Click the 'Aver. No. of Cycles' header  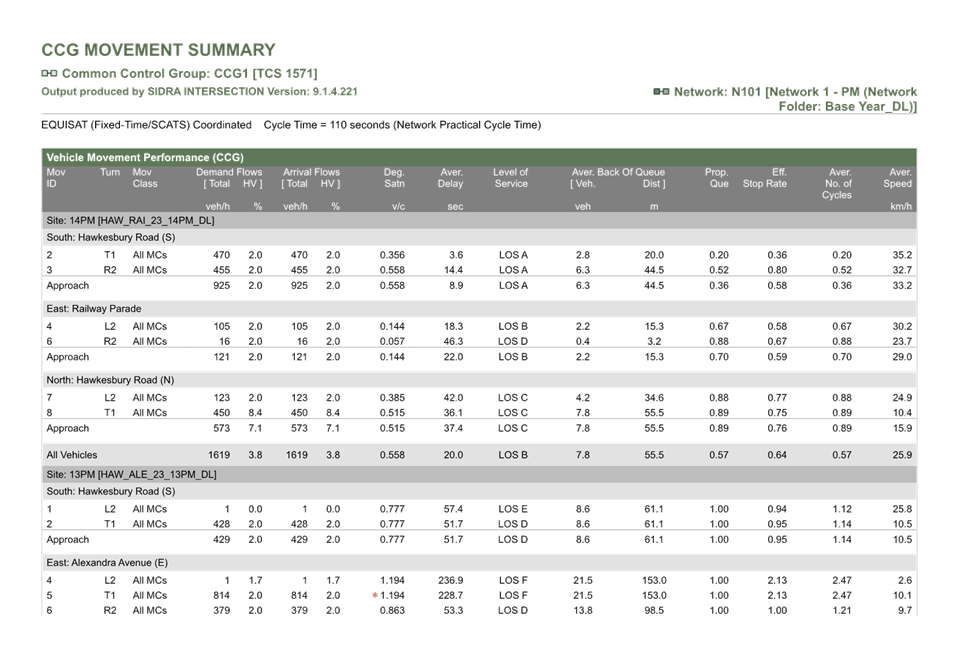click(837, 183)
